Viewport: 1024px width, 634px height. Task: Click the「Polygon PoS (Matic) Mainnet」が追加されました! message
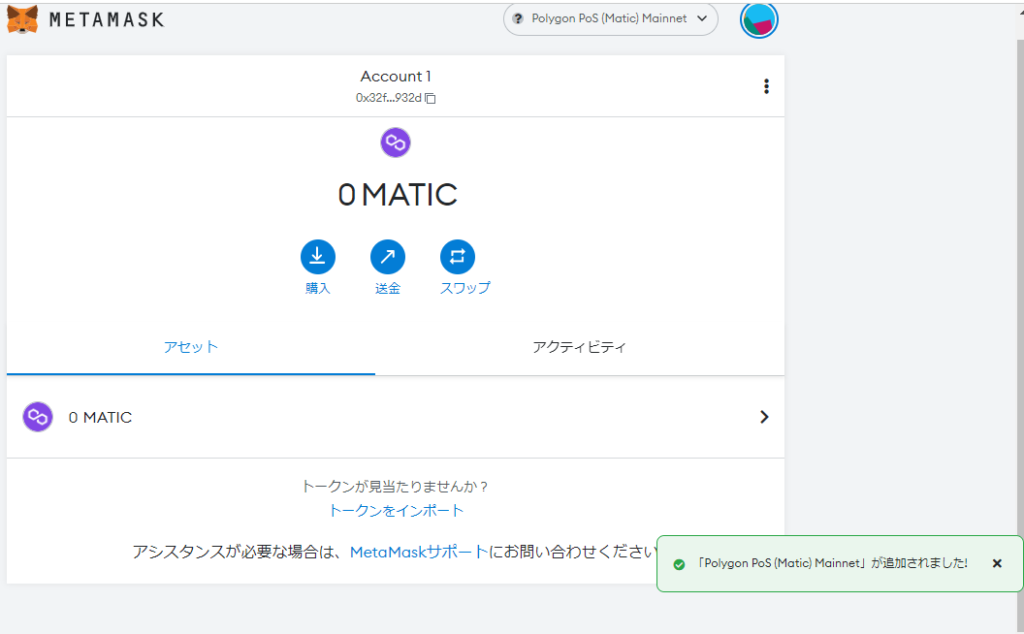[x=831, y=563]
